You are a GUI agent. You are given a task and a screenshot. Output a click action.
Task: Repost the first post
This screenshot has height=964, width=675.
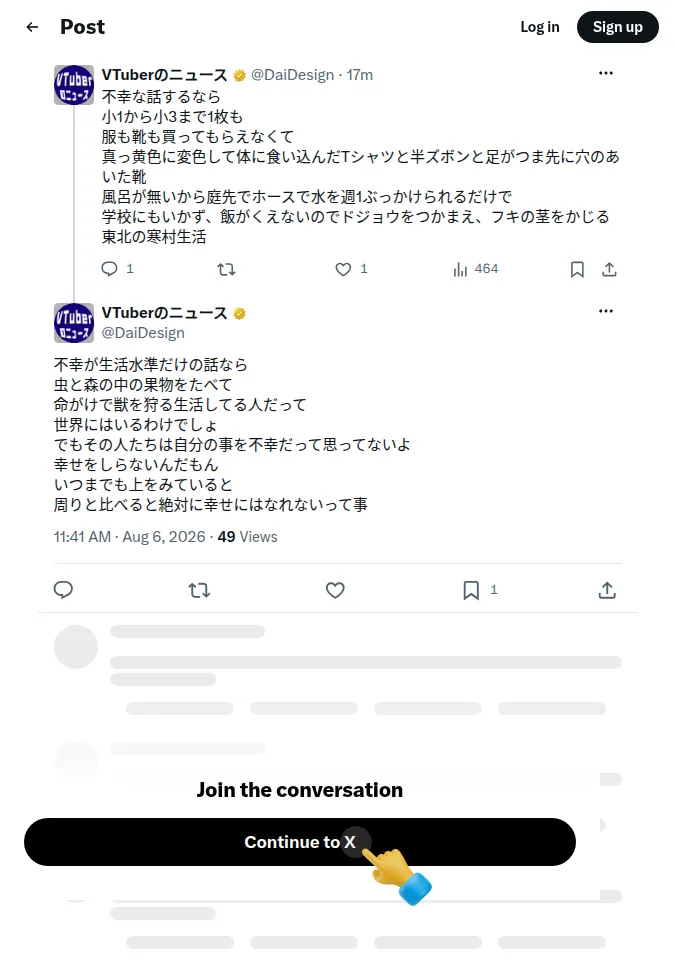226,269
